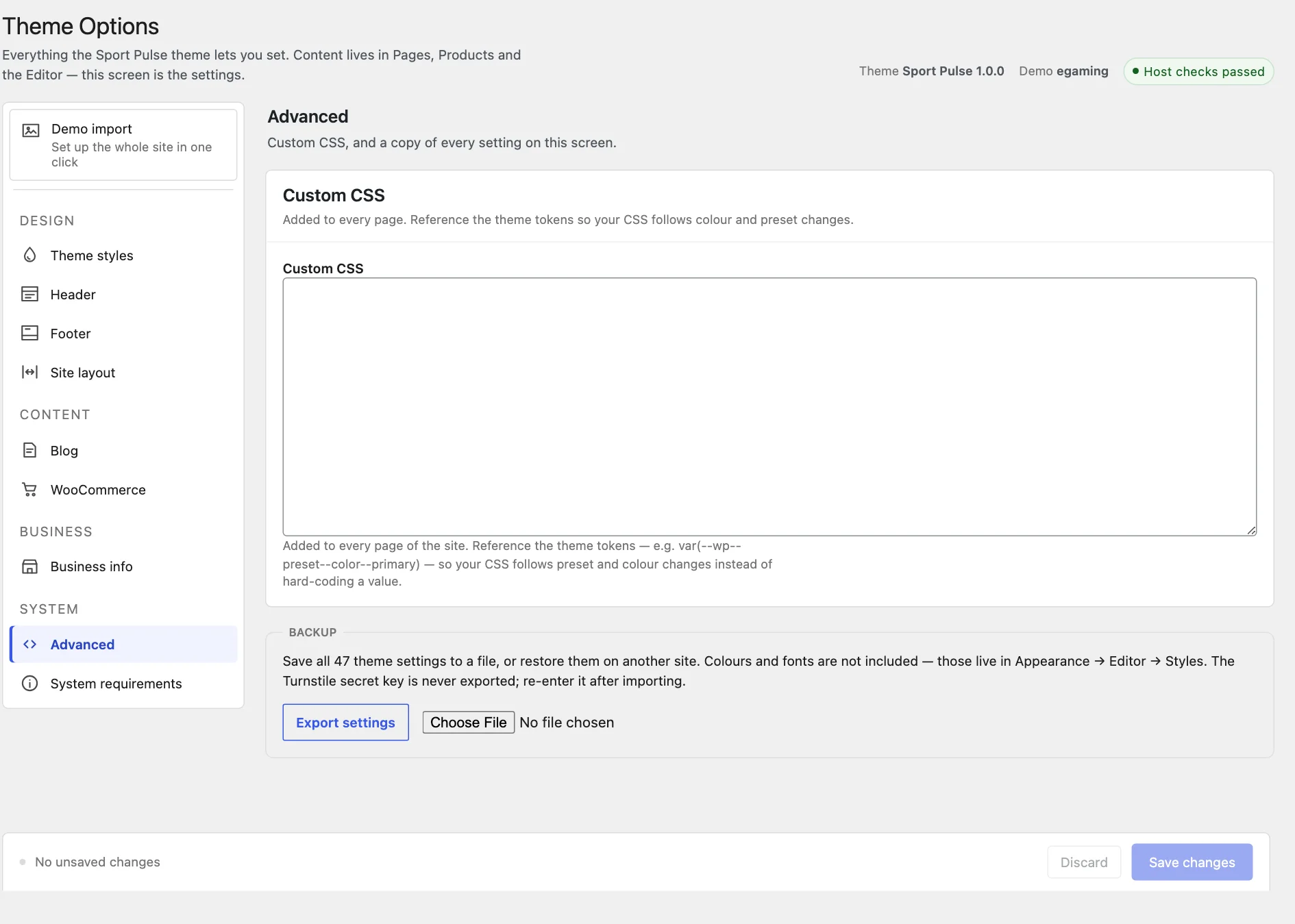This screenshot has width=1295, height=924.
Task: Click the Advanced code brackets icon
Action: point(29,644)
